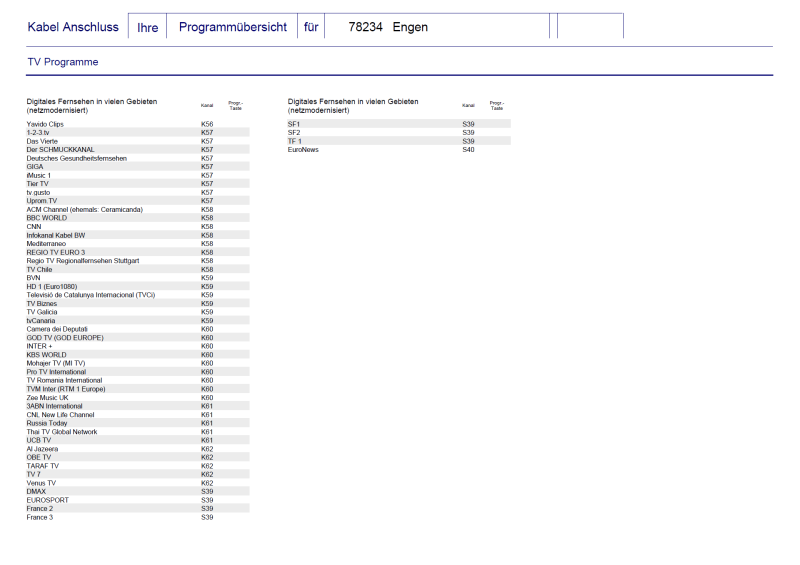Select the 'KBS WORLD' row
800x565 pixels.
[x=138, y=355]
